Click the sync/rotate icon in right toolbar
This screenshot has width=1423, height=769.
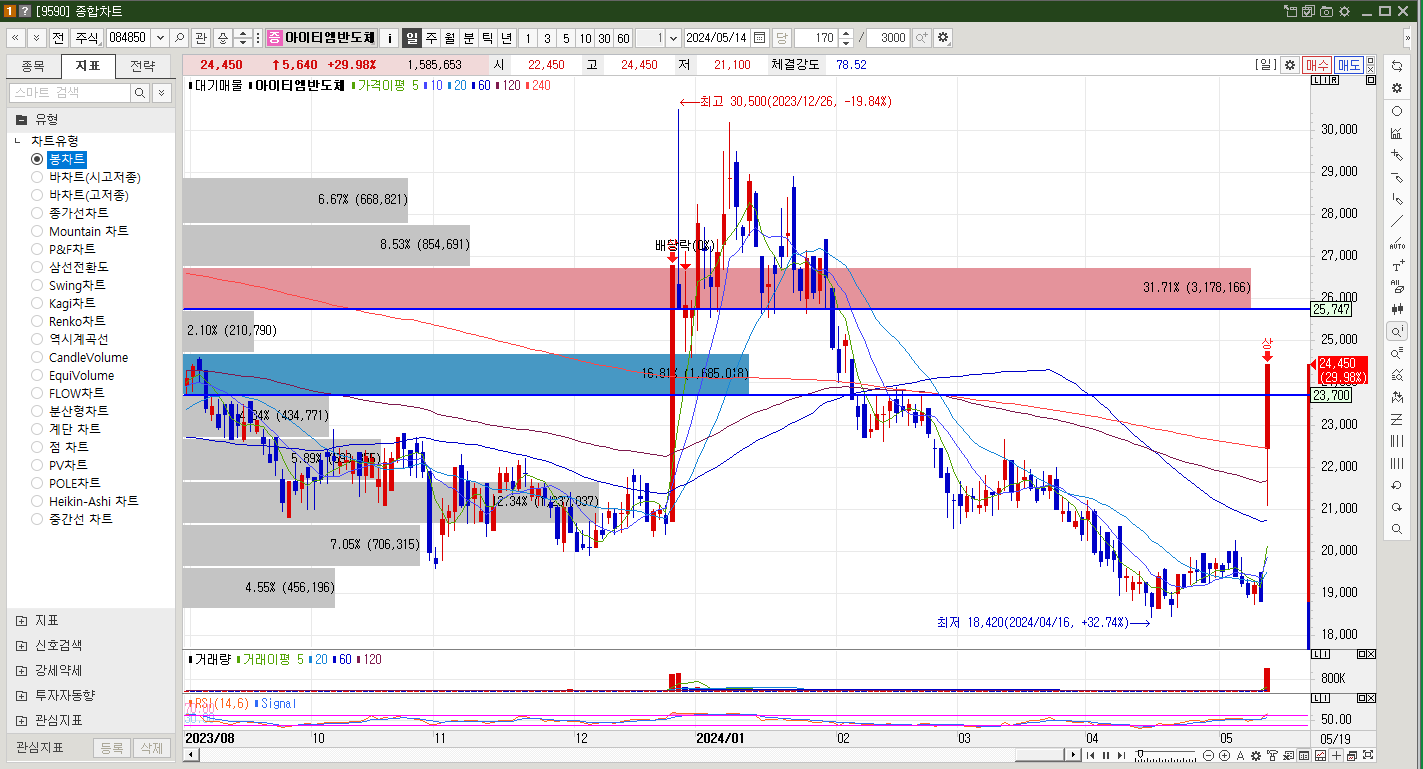1397,66
